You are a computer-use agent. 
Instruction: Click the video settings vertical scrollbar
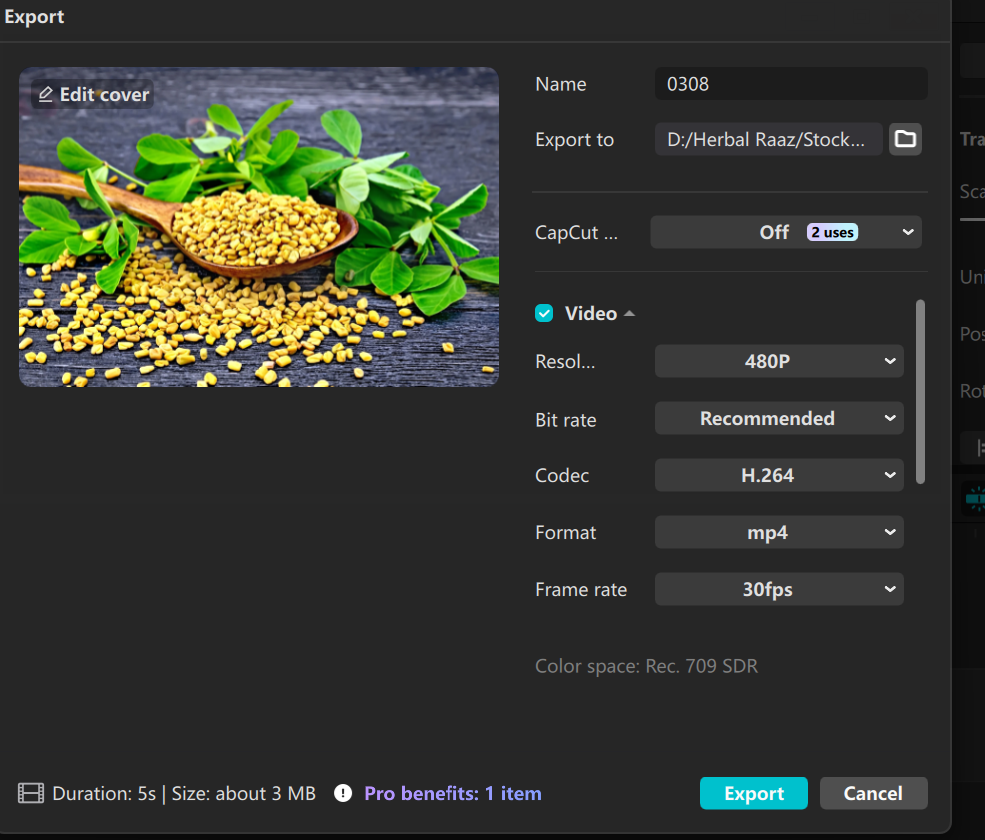tap(920, 392)
